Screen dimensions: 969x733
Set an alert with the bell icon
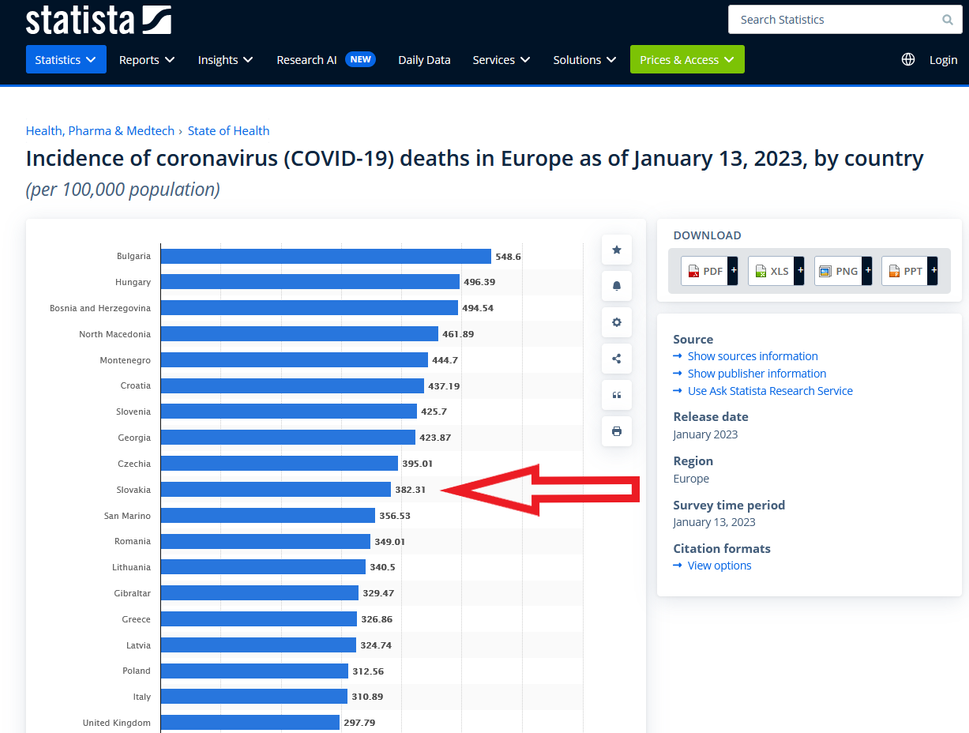pos(617,286)
